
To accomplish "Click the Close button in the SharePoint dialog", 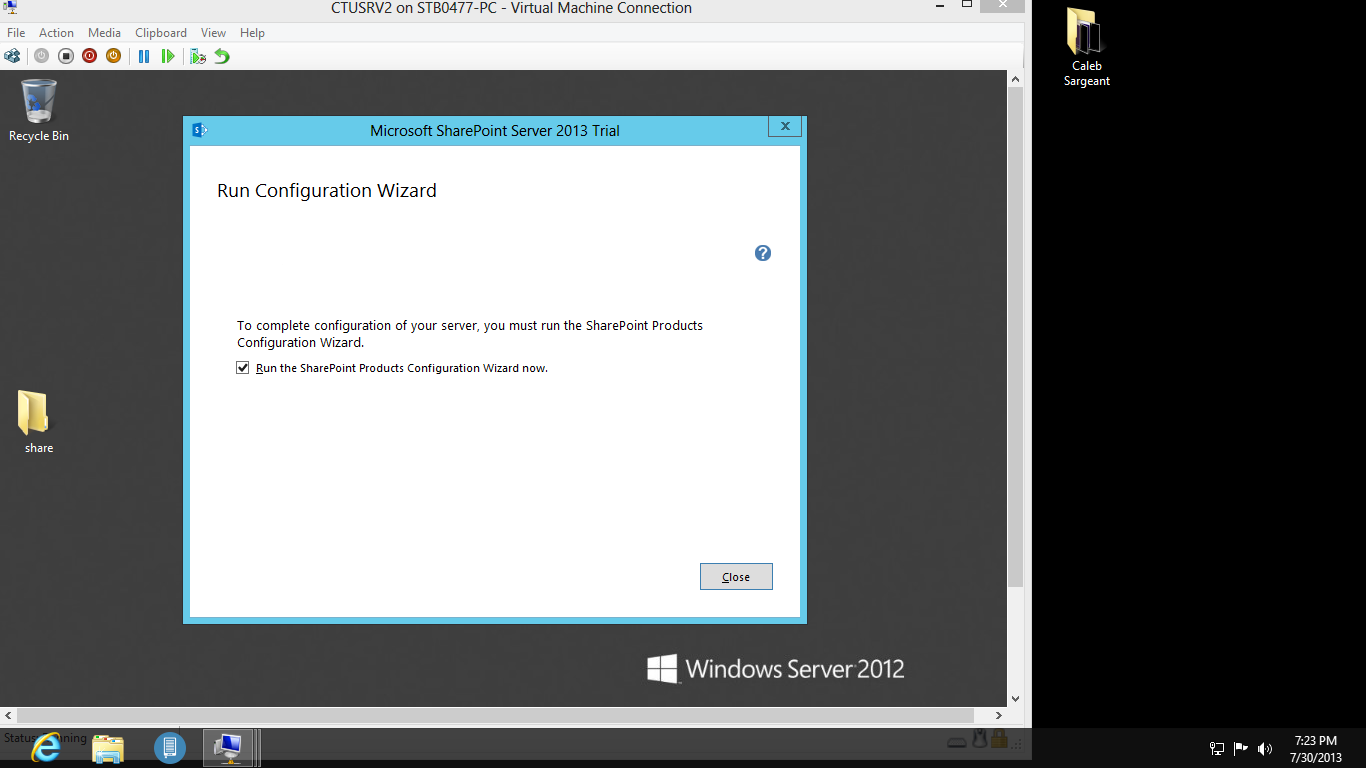I will coord(736,577).
